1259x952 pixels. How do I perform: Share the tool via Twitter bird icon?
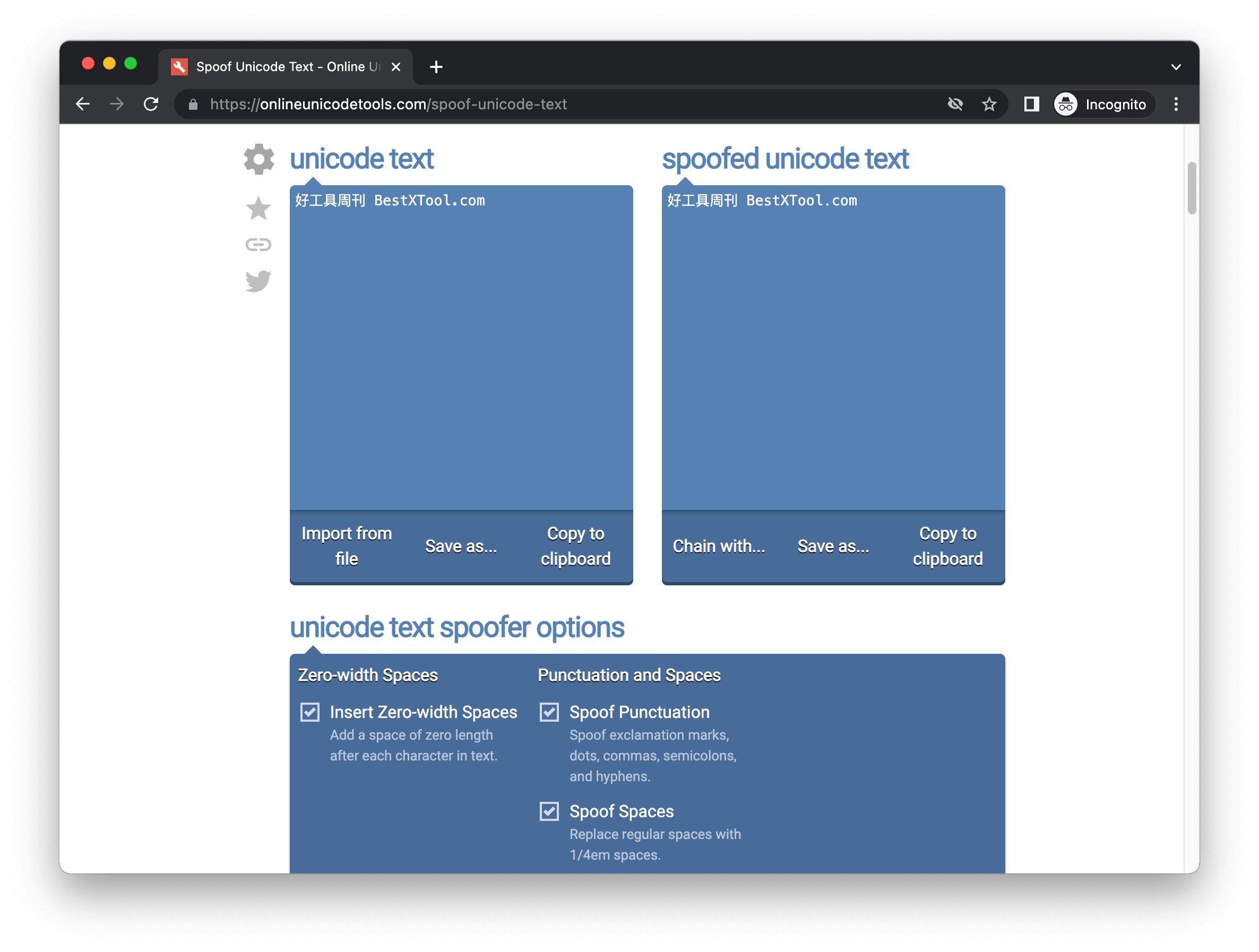(x=258, y=281)
